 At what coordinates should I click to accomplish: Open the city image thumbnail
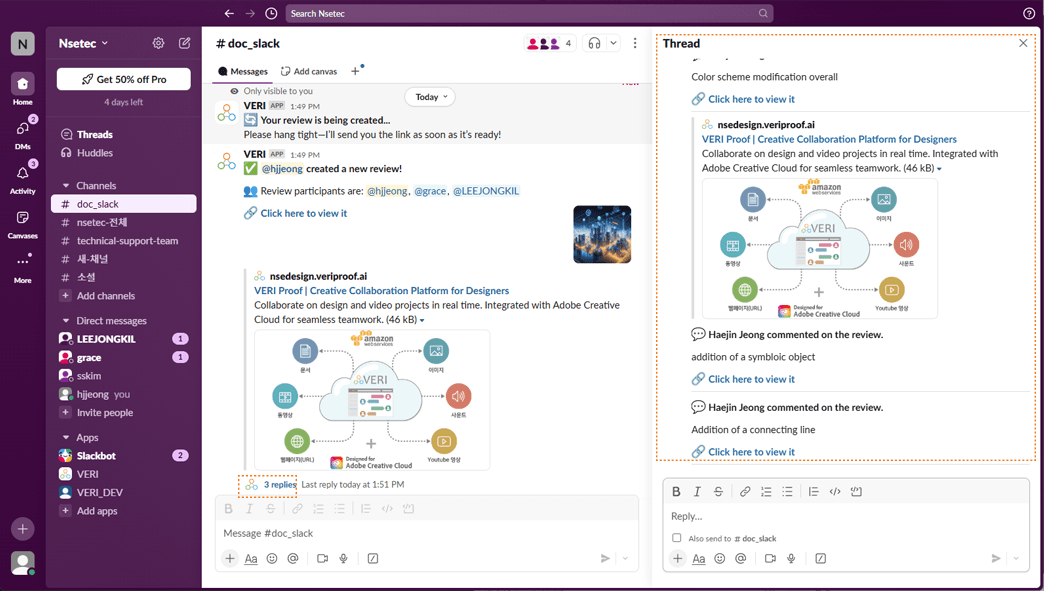602,235
